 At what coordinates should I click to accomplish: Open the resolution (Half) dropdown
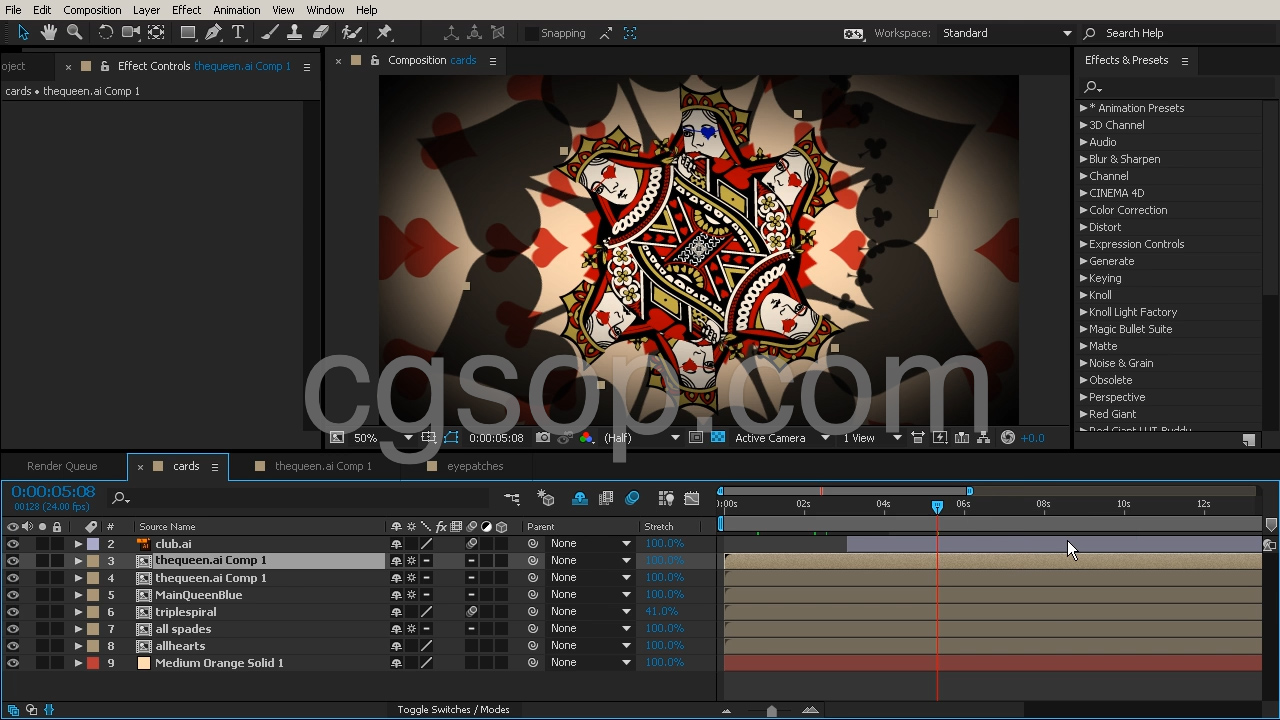pos(641,438)
